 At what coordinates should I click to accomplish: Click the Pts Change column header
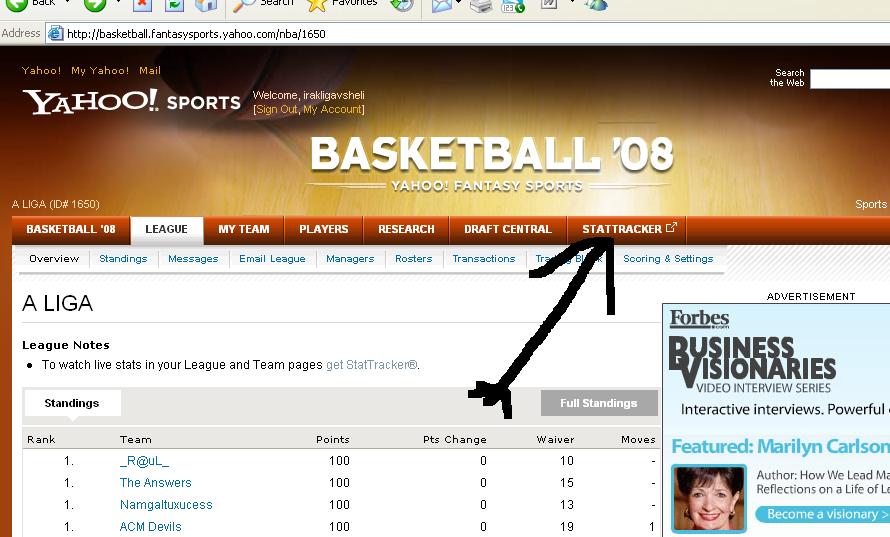[x=455, y=439]
